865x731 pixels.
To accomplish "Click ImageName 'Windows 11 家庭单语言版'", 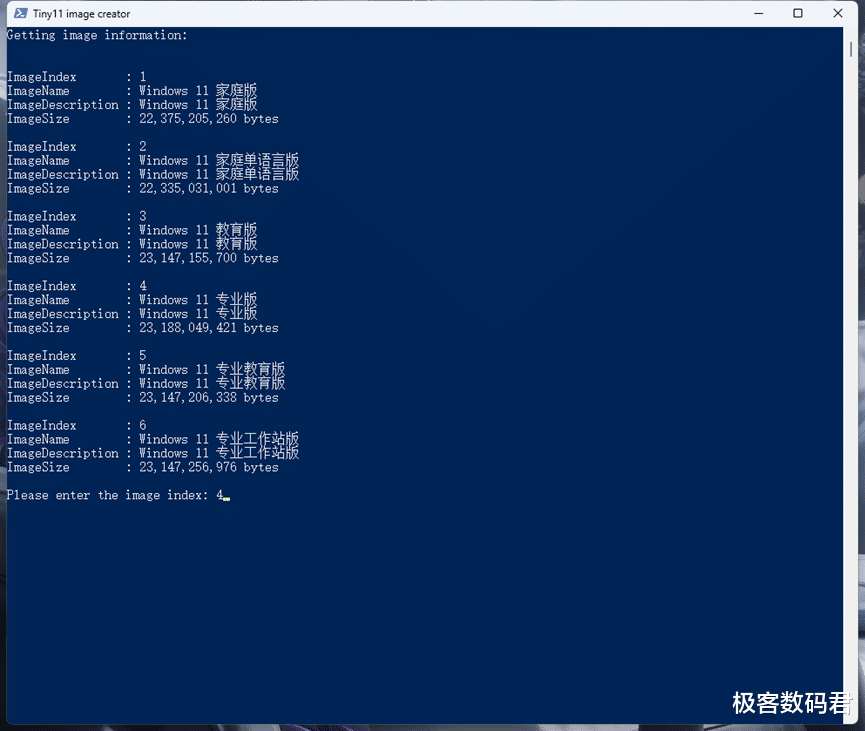I will (x=219, y=161).
